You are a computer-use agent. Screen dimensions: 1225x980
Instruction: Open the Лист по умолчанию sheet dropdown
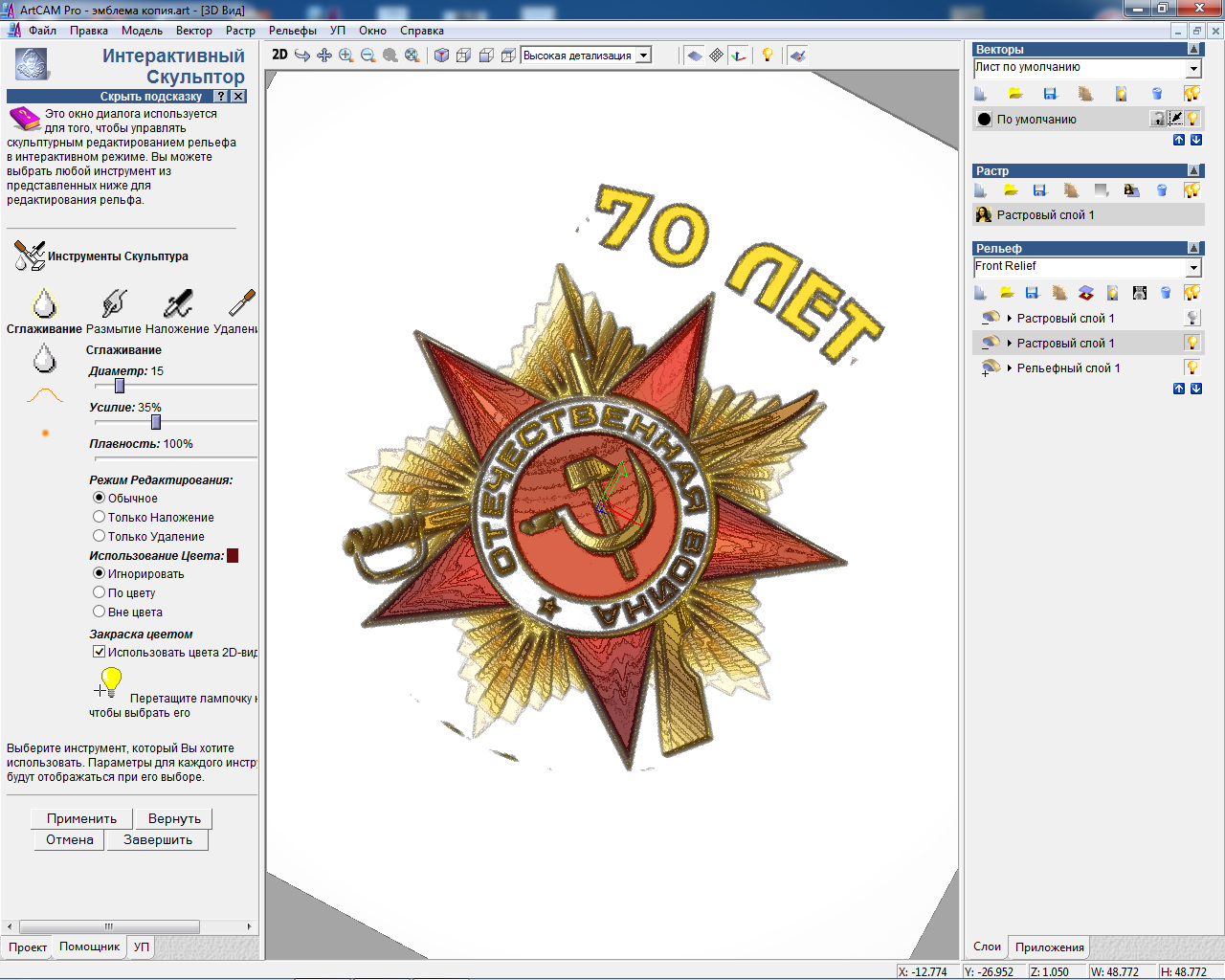coord(1193,69)
